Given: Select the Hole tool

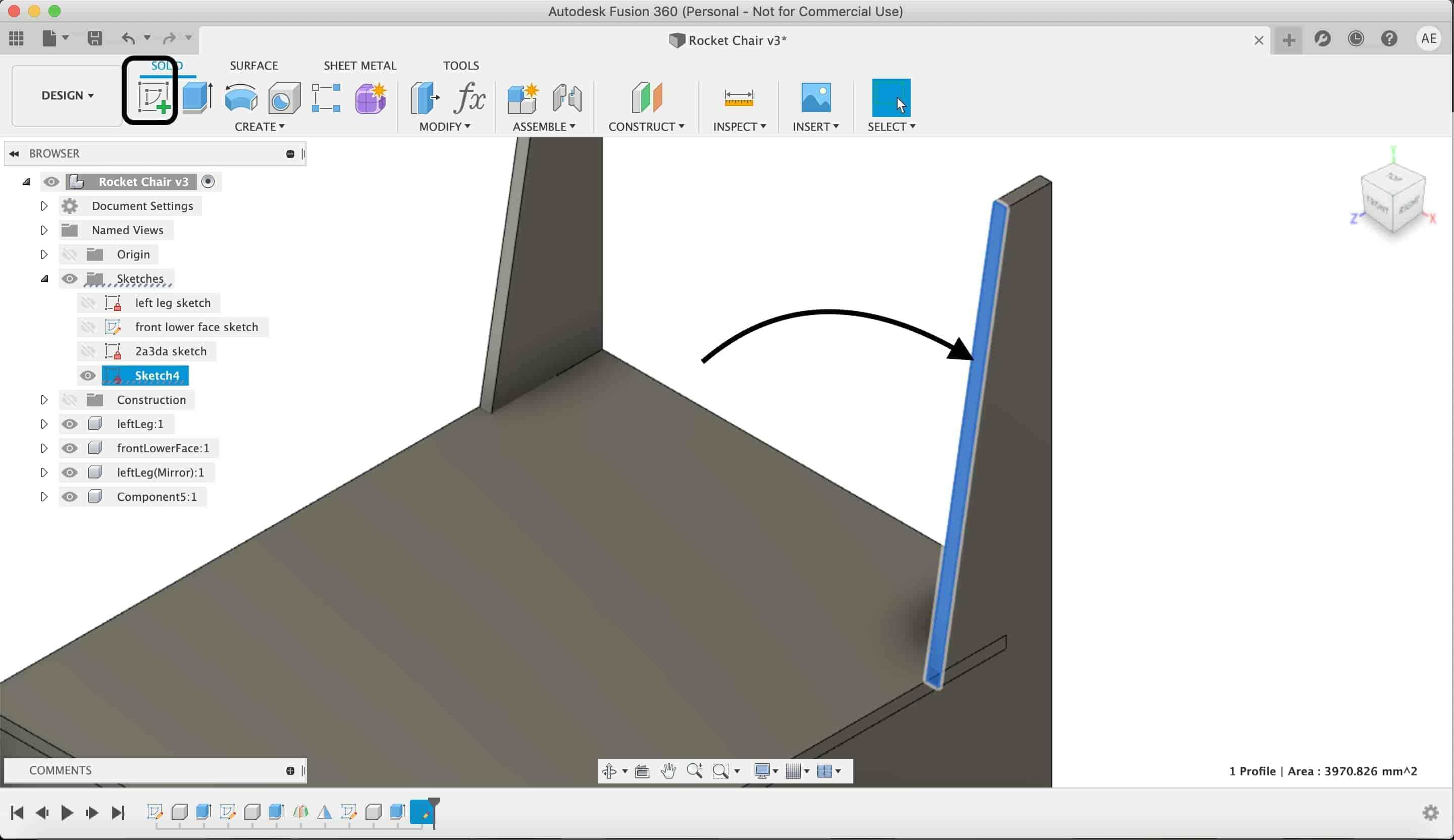Looking at the screenshot, I should click(x=284, y=97).
